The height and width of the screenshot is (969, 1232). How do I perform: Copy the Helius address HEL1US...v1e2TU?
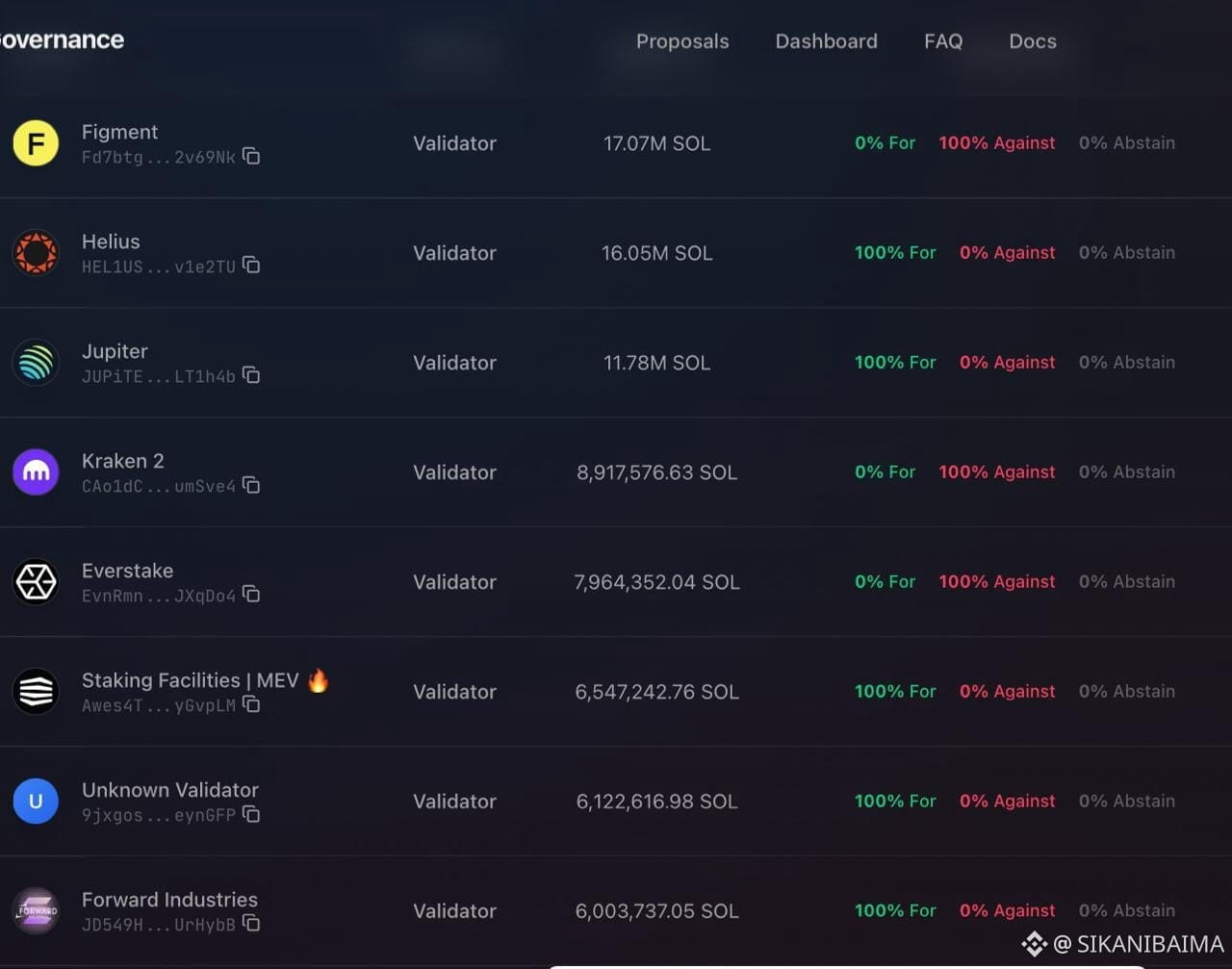coord(251,265)
